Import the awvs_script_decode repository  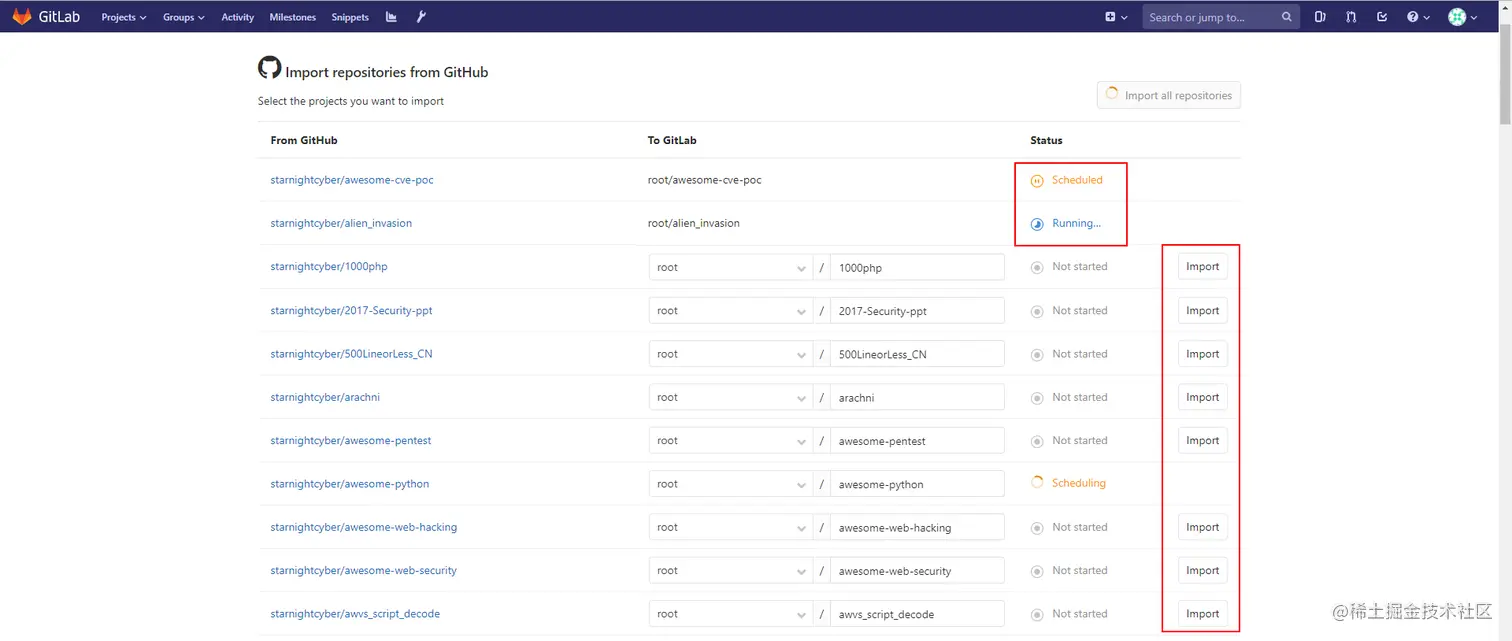click(1202, 614)
